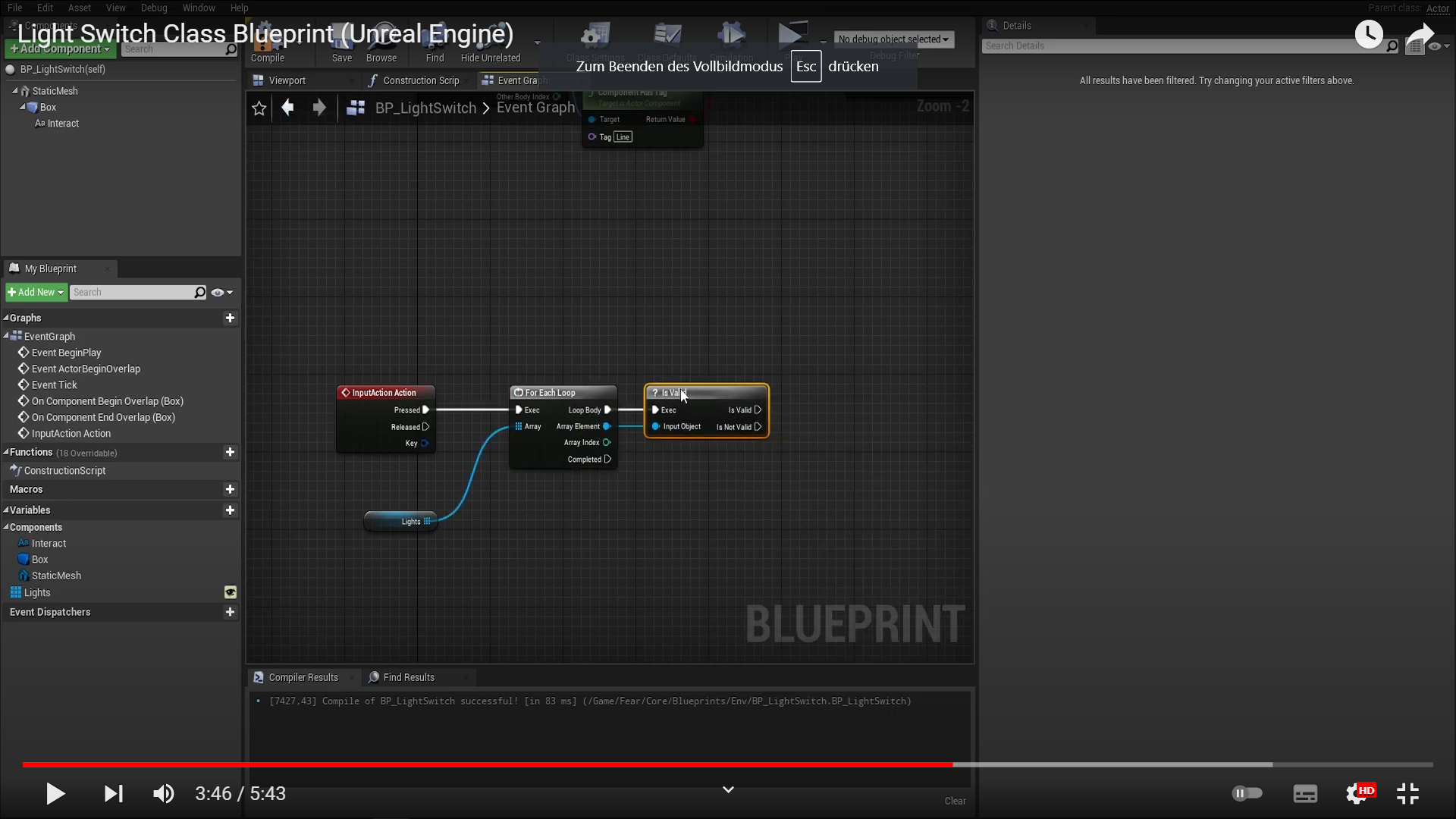This screenshot has height=819, width=1456.
Task: Navigate forward in graph history
Action: click(319, 108)
